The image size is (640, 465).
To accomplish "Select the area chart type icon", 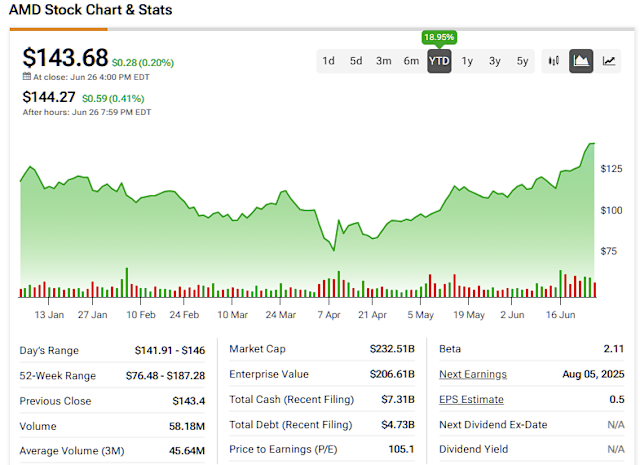I will [581, 61].
